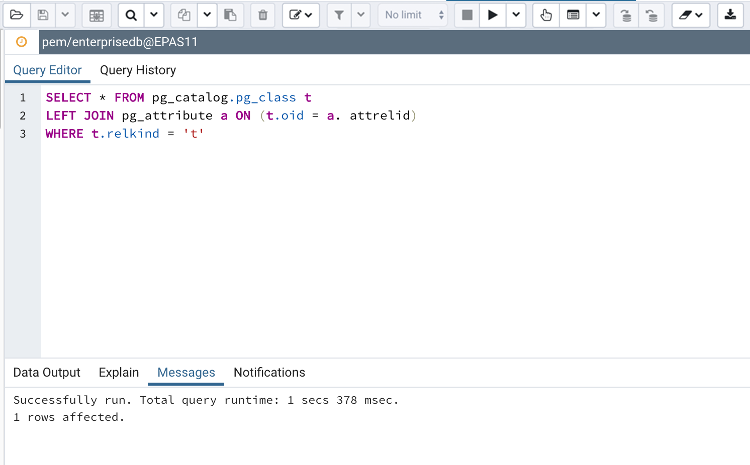Switch to the Query History tab

pyautogui.click(x=138, y=70)
